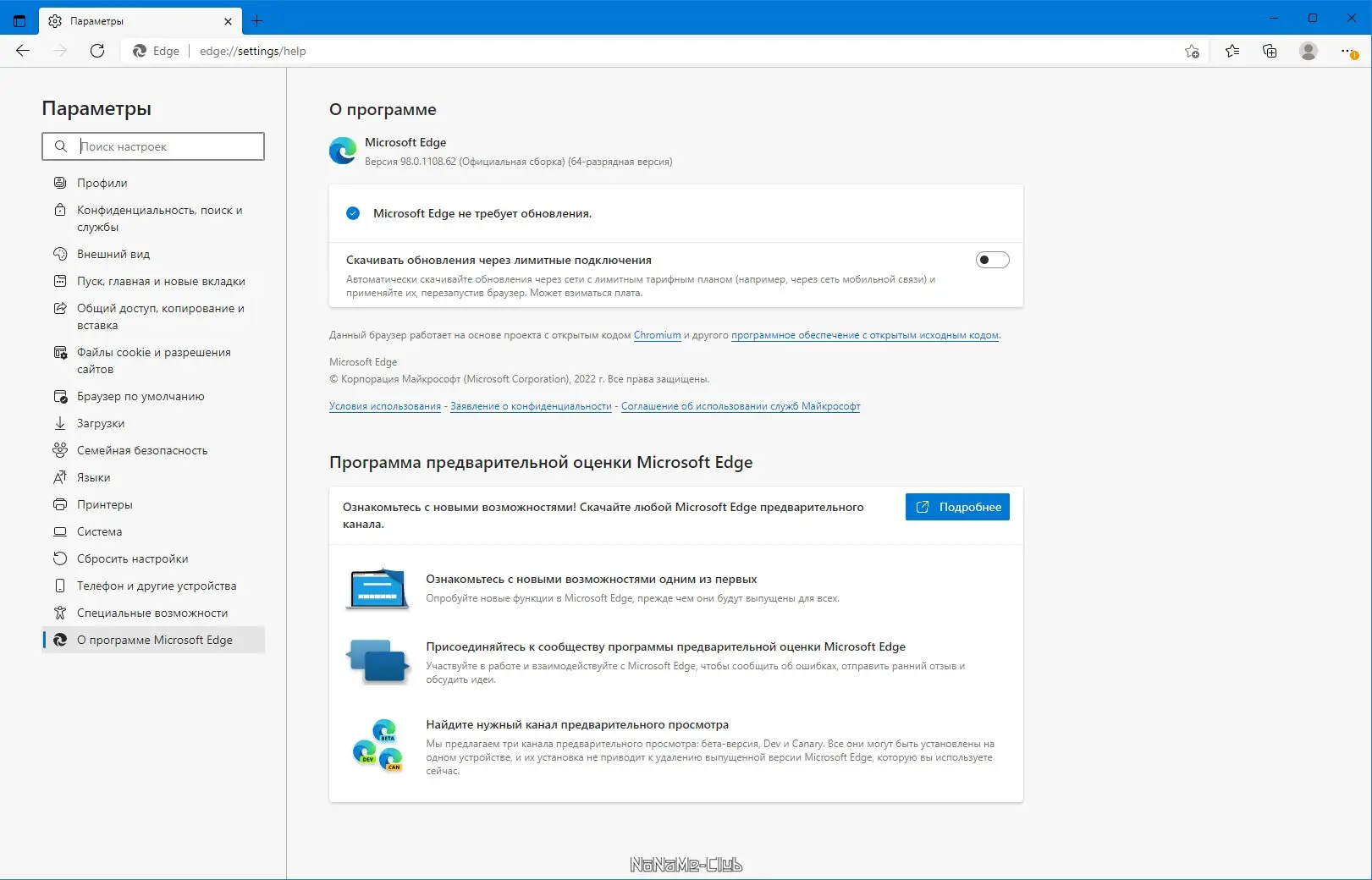
Task: Open Профили settings section
Action: pos(153,183)
